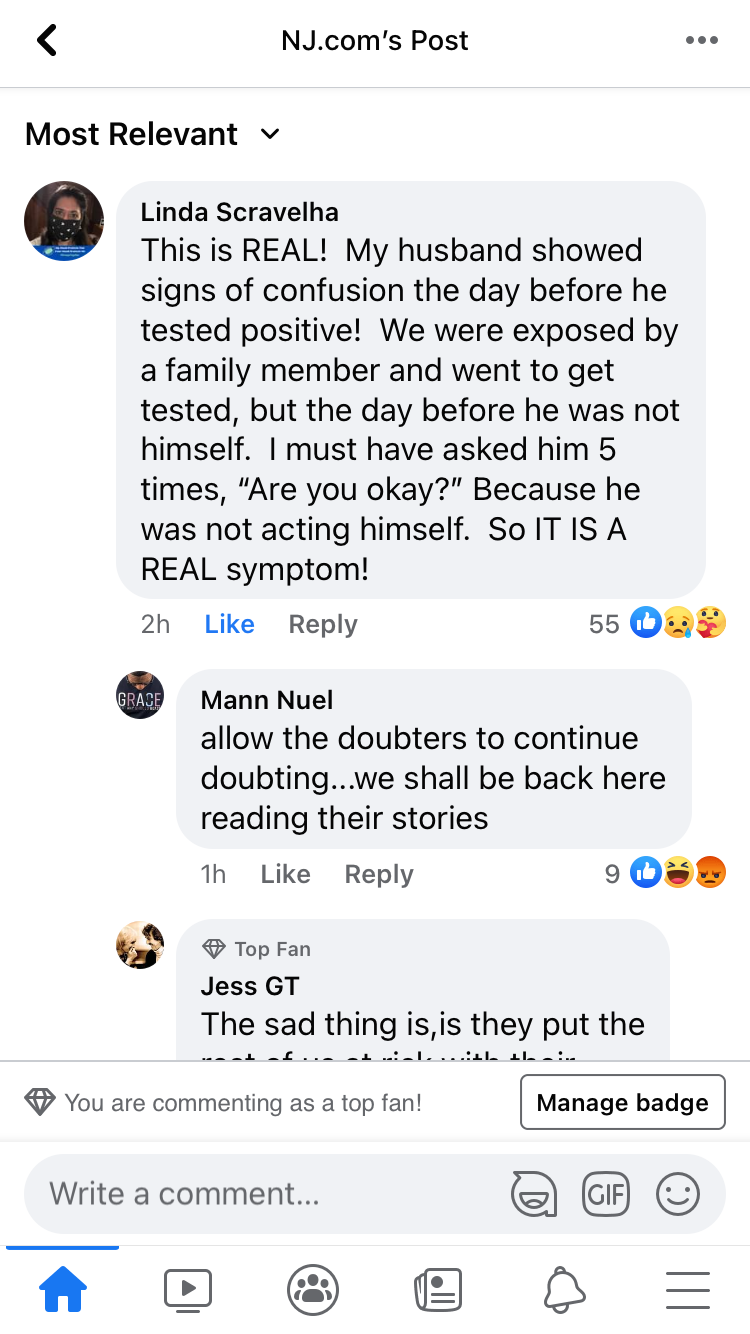Like Mann Nuel's comment

coord(285,874)
